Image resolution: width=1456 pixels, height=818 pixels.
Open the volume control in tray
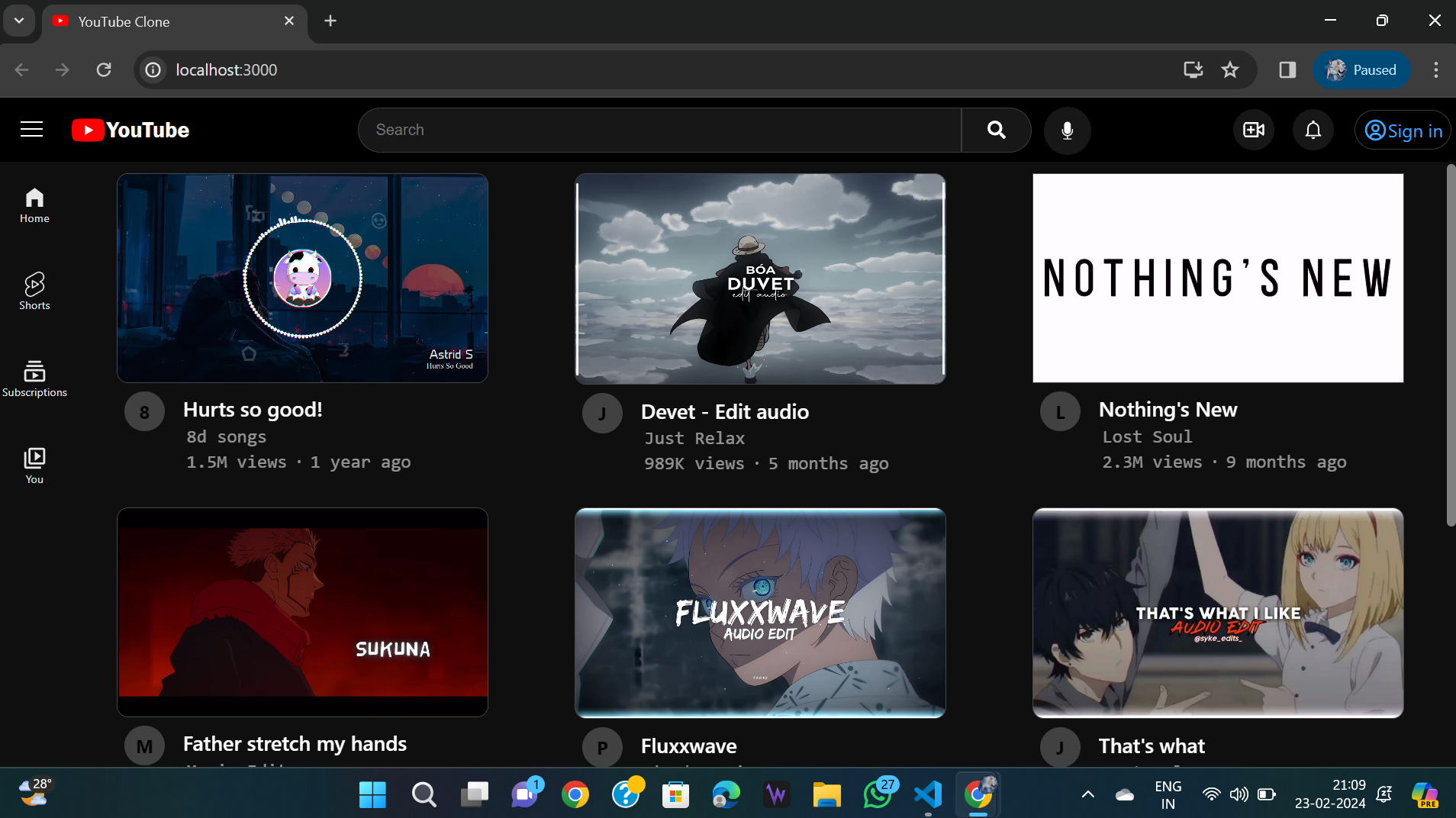coord(1239,794)
